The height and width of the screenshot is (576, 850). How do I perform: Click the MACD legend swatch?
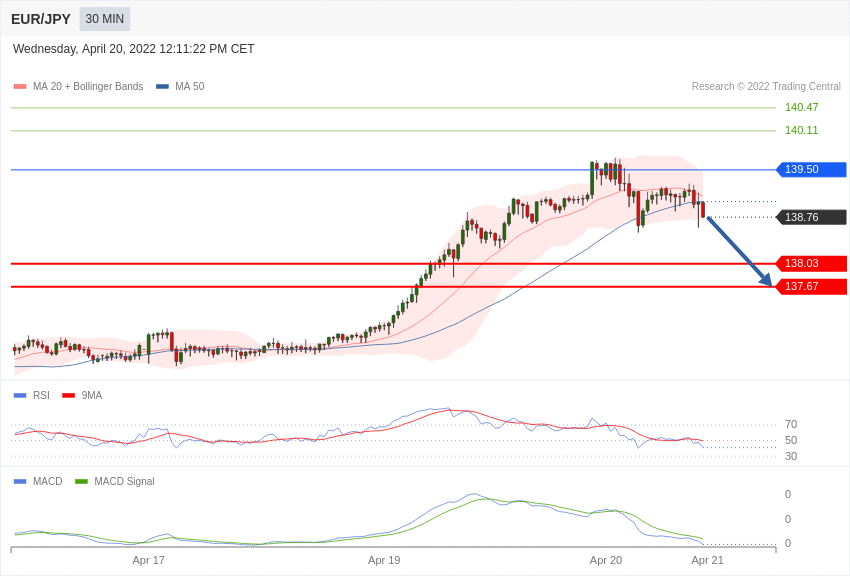pyautogui.click(x=20, y=481)
